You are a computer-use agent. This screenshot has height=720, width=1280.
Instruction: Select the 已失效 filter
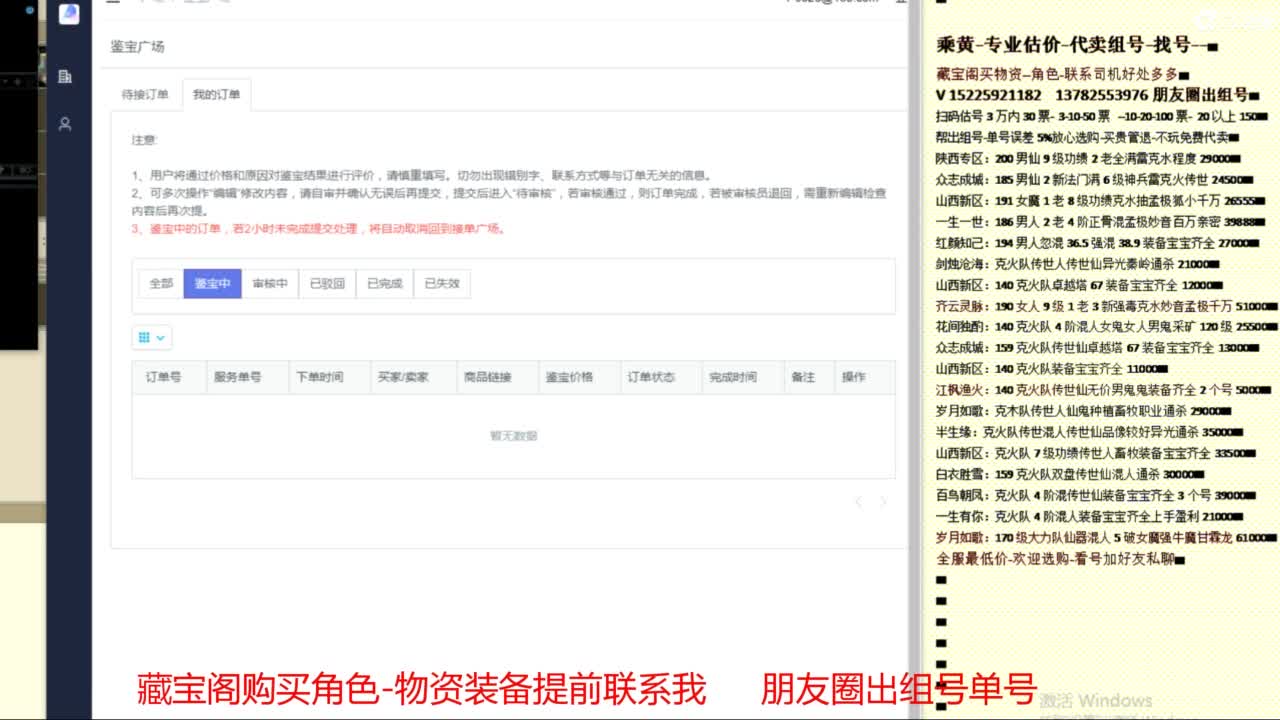[442, 284]
